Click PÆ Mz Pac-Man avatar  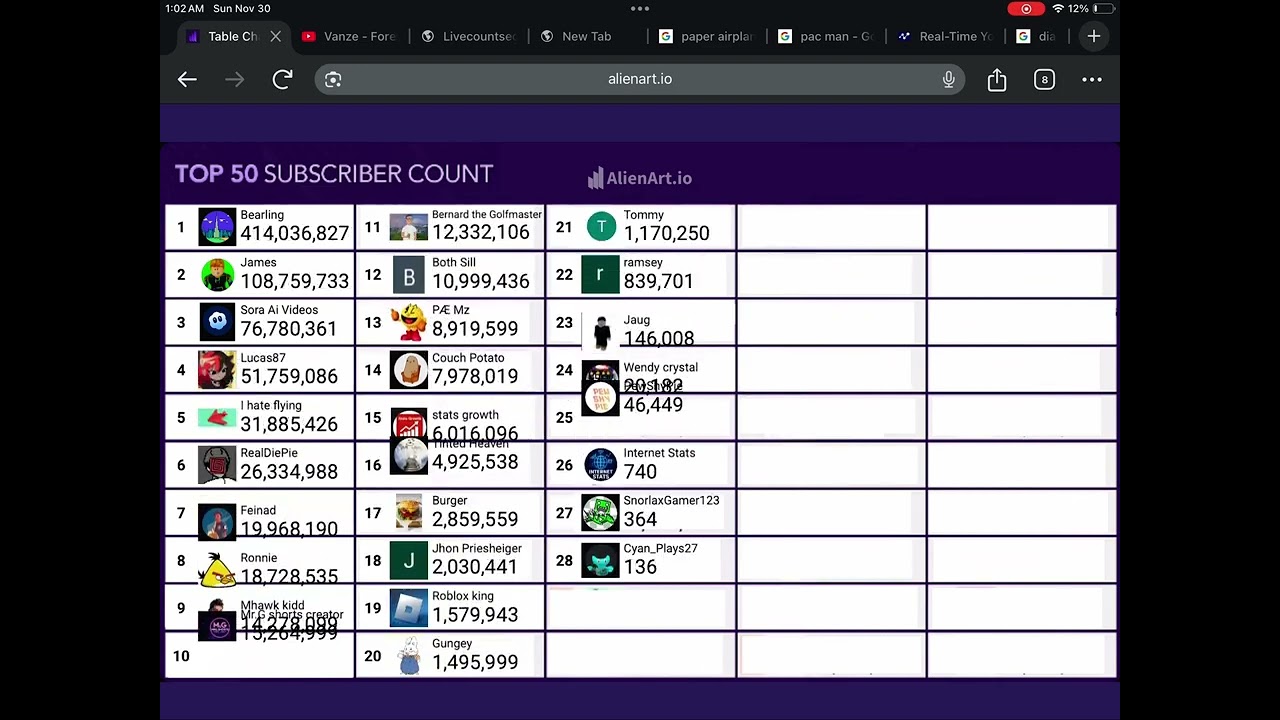pyautogui.click(x=408, y=322)
